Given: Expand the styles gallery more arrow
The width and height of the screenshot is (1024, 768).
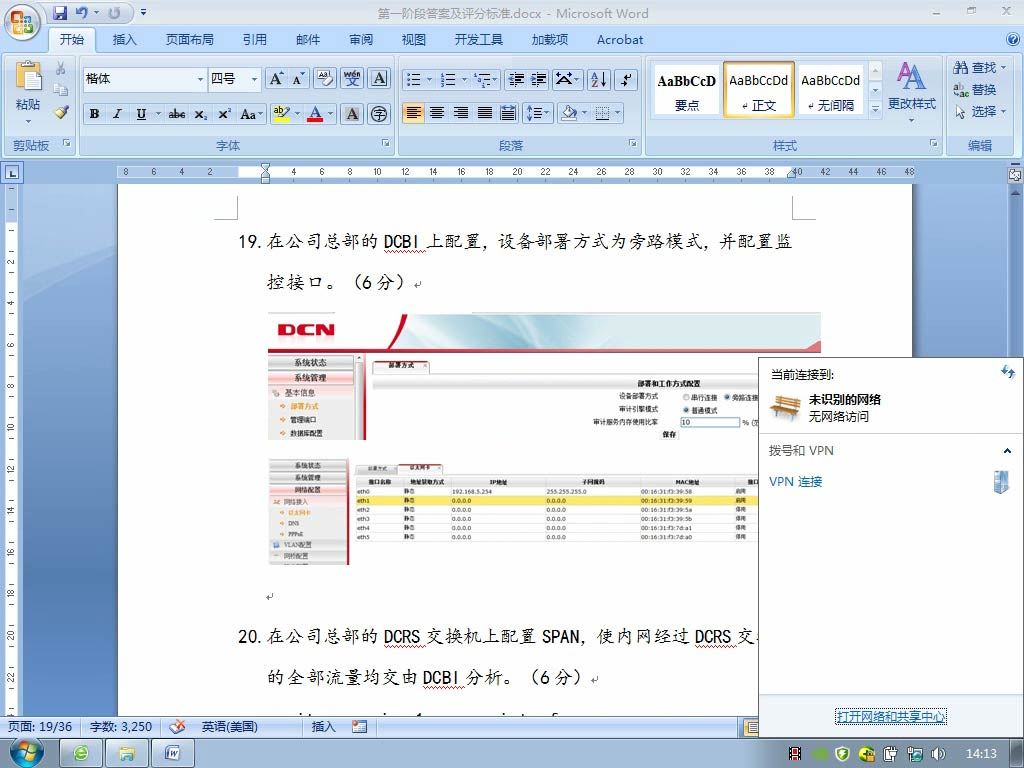Looking at the screenshot, I should click(x=876, y=108).
